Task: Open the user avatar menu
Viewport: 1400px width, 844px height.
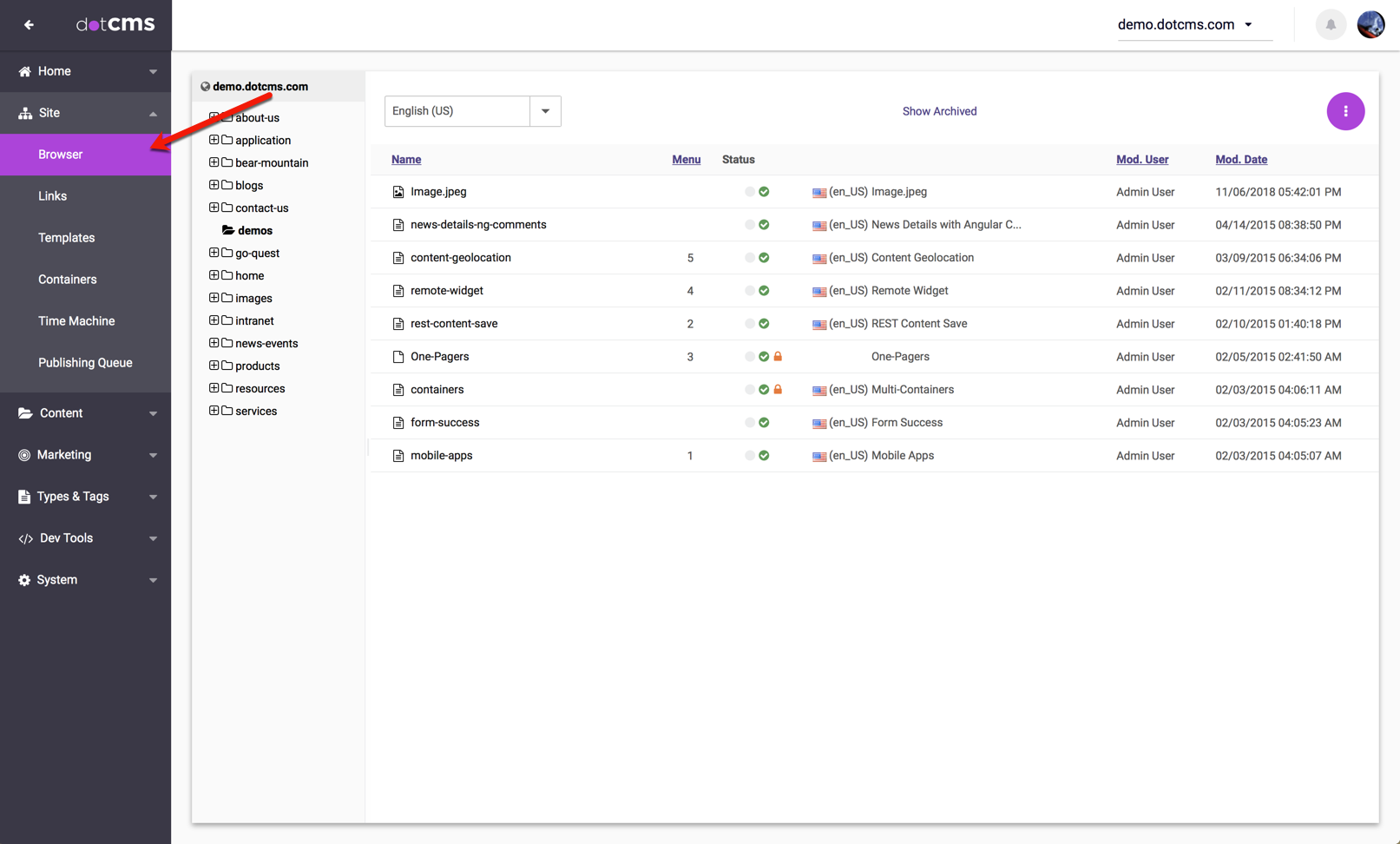Action: [x=1370, y=24]
